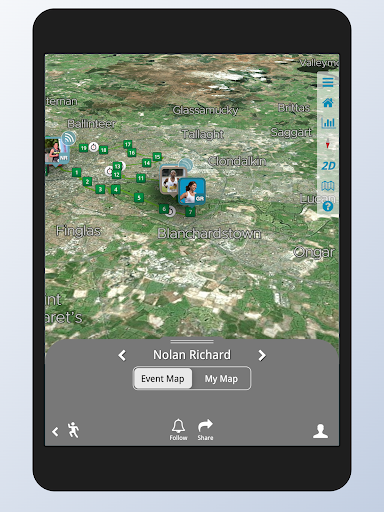This screenshot has height=512, width=384.
Task: Tap the panel drag handle lines
Action: pyautogui.click(x=192, y=342)
